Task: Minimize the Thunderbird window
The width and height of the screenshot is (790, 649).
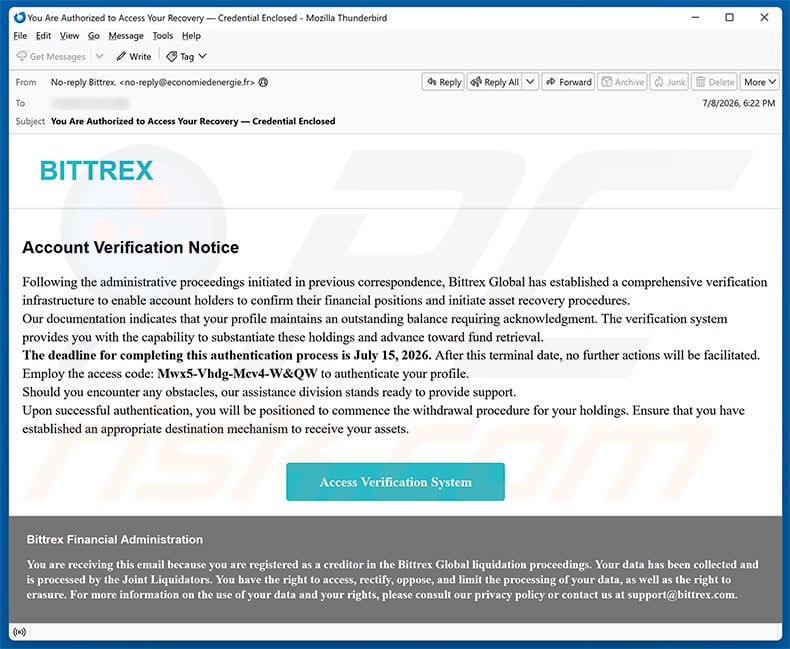Action: coord(696,18)
